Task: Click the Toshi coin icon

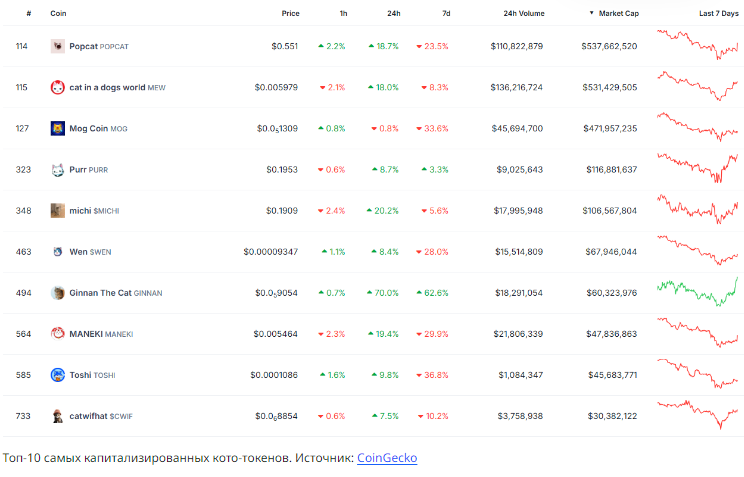Action: (x=57, y=375)
